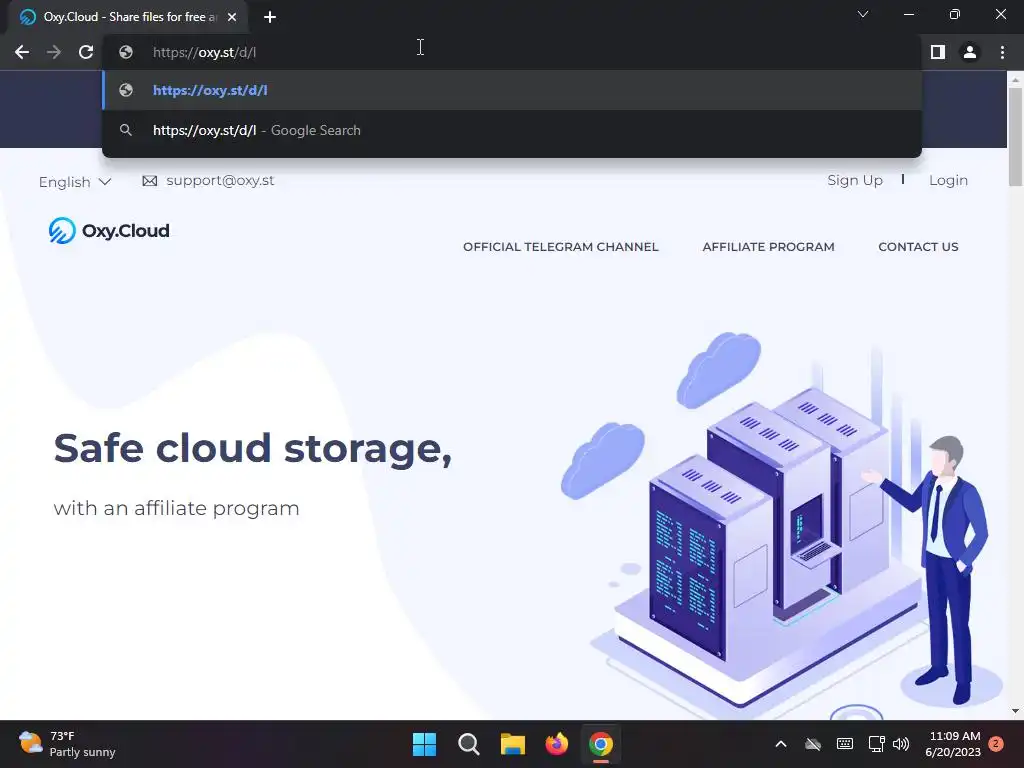Click the forward navigation arrow
This screenshot has width=1024, height=768.
tap(54, 52)
